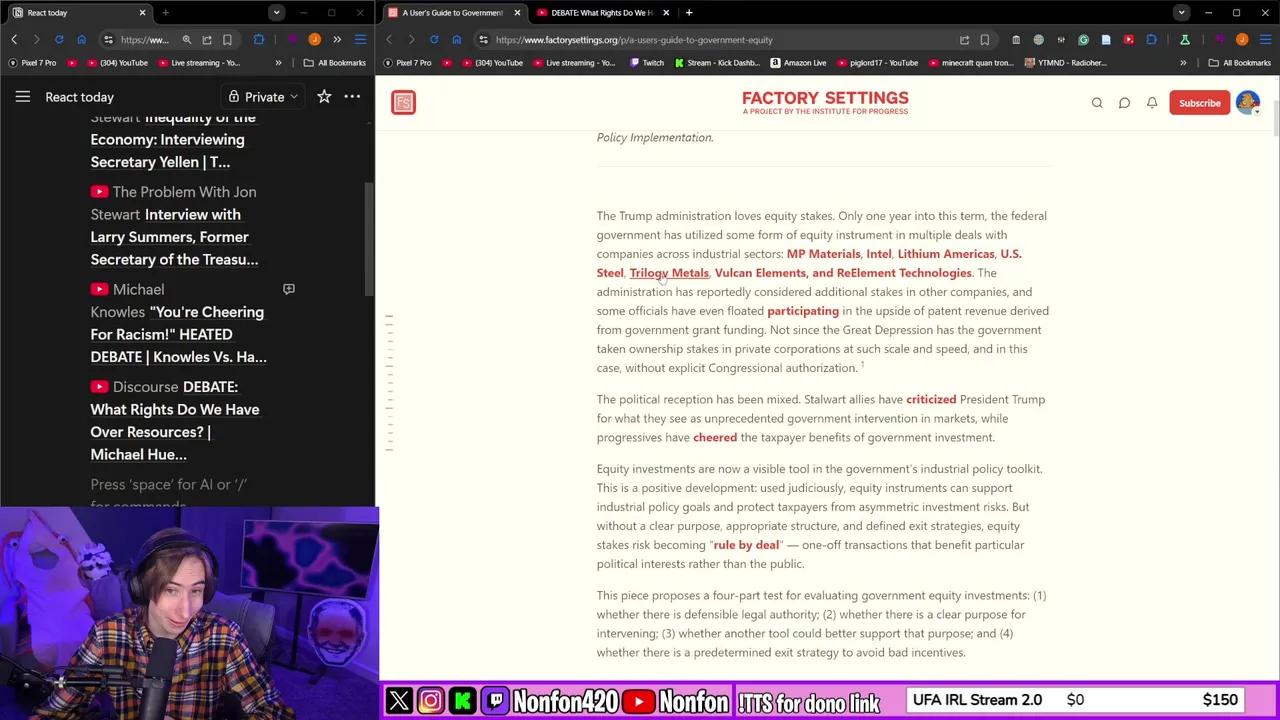Open Factory Settings square logo icon
The height and width of the screenshot is (720, 1280).
click(403, 102)
